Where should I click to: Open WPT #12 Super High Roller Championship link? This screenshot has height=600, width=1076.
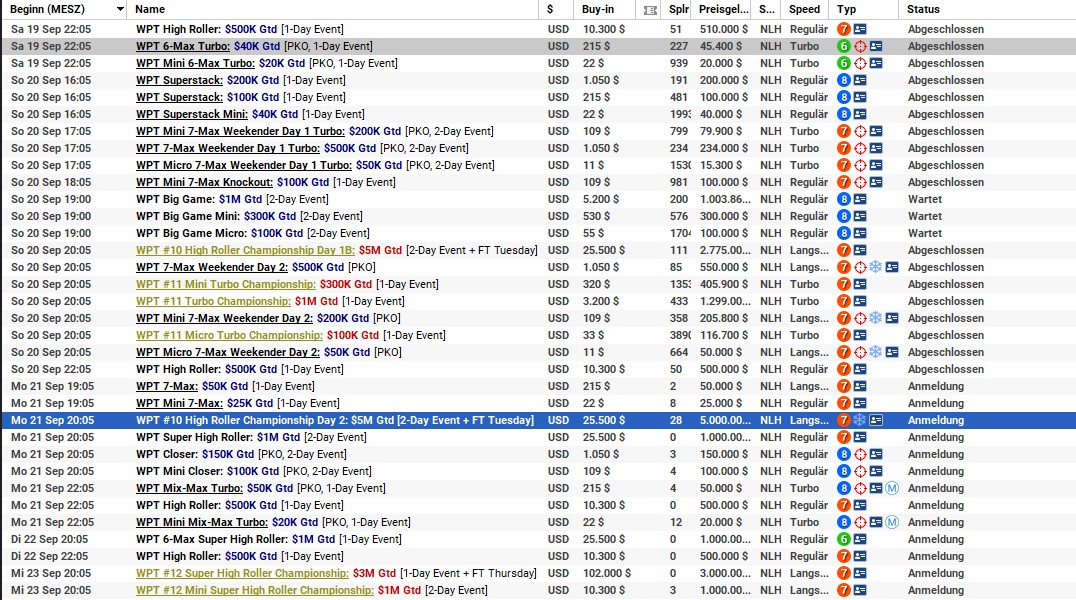242,573
